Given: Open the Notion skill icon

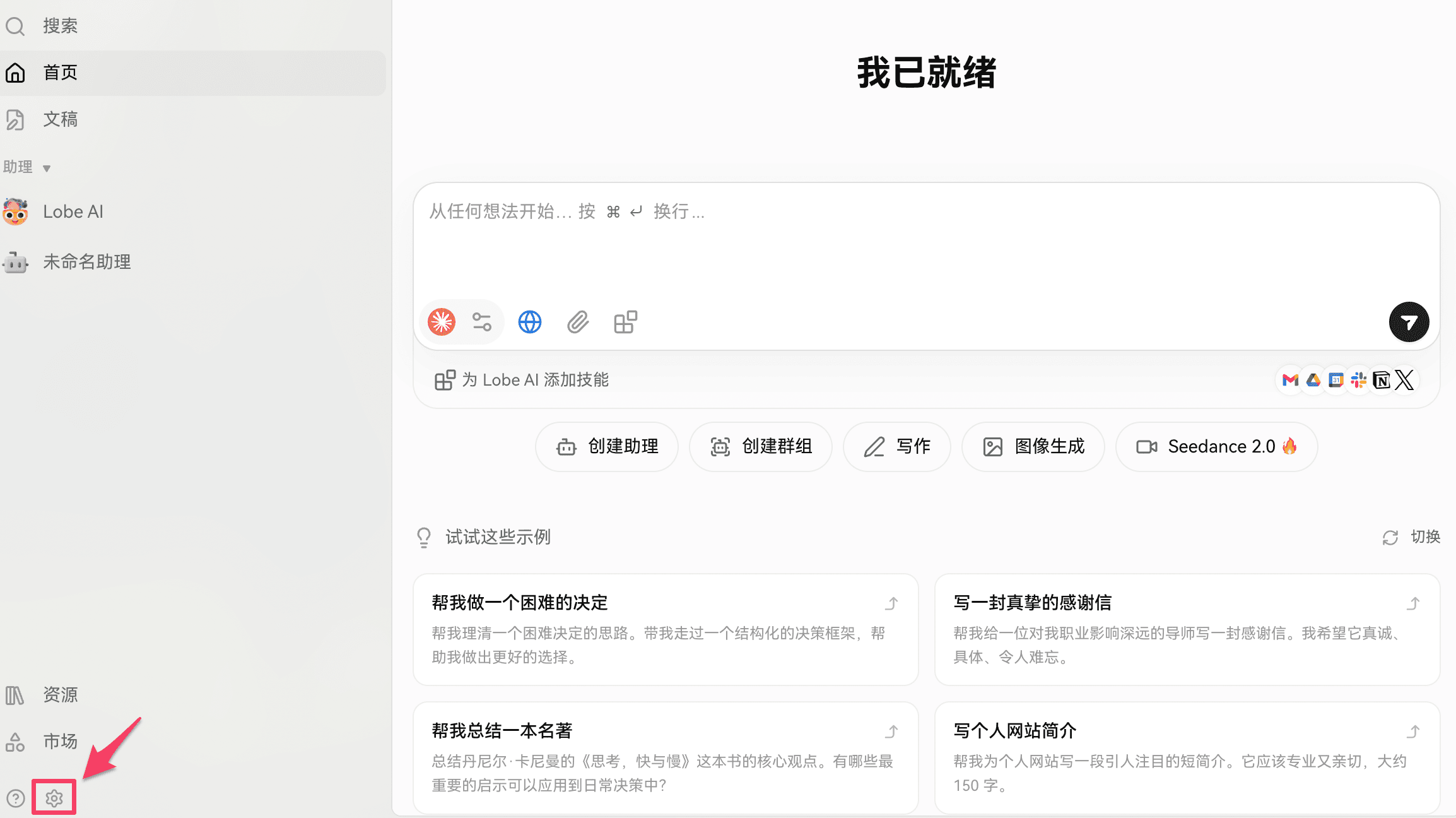Looking at the screenshot, I should 1380,379.
